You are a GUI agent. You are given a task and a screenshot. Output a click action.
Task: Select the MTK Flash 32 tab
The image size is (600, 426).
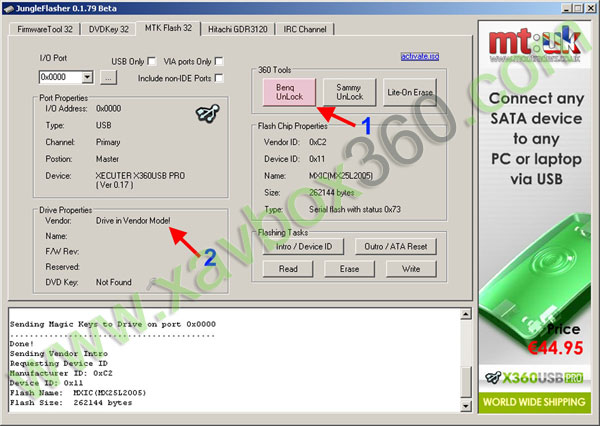168,28
